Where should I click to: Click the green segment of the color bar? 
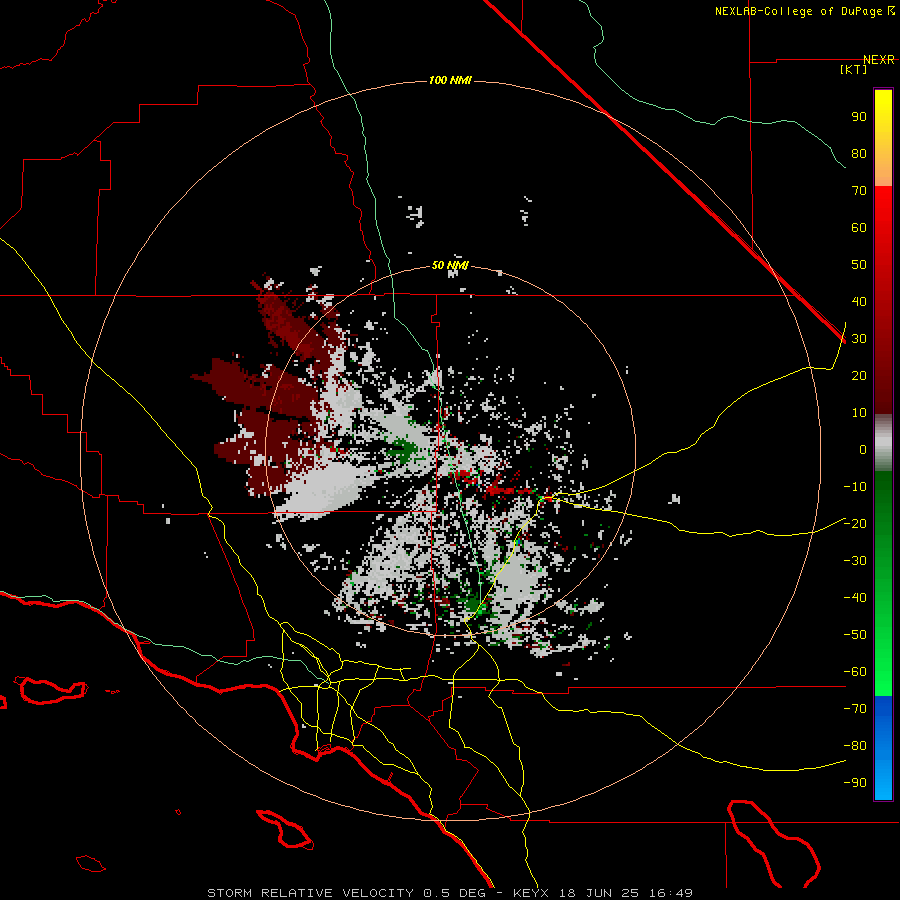click(x=883, y=584)
